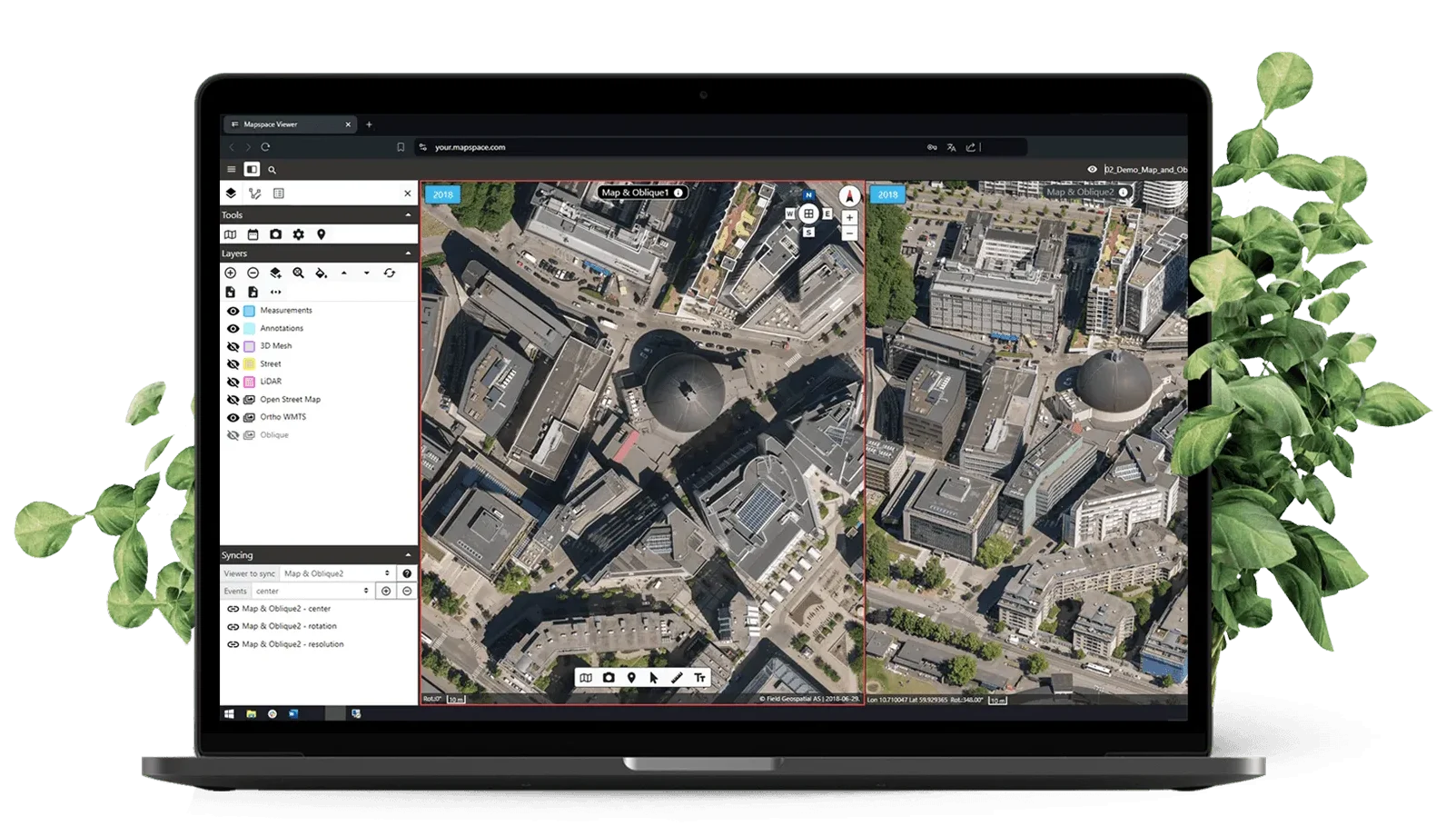1456x836 pixels.
Task: Select the measure ruler tool on map toolbar
Action: [x=677, y=678]
